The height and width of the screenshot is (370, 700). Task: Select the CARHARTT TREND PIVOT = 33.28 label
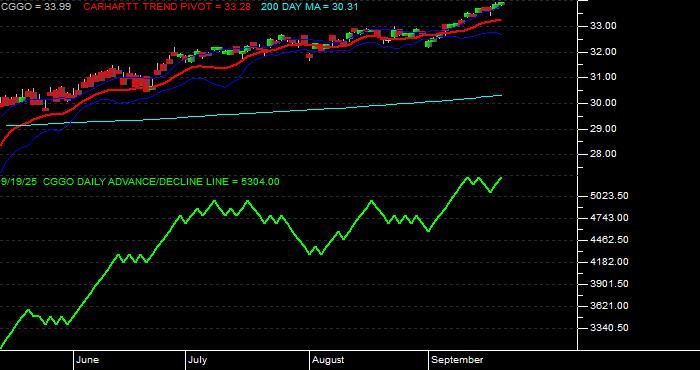[x=167, y=7]
